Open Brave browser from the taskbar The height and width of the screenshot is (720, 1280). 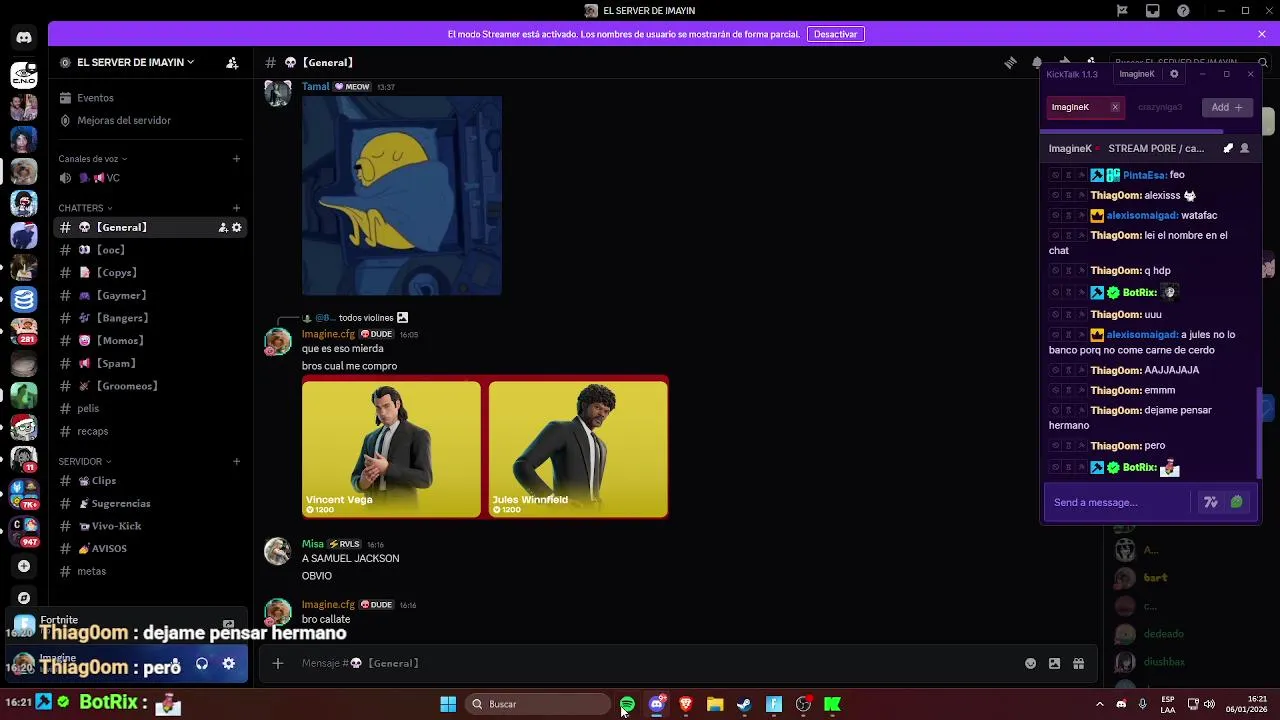pyautogui.click(x=686, y=704)
